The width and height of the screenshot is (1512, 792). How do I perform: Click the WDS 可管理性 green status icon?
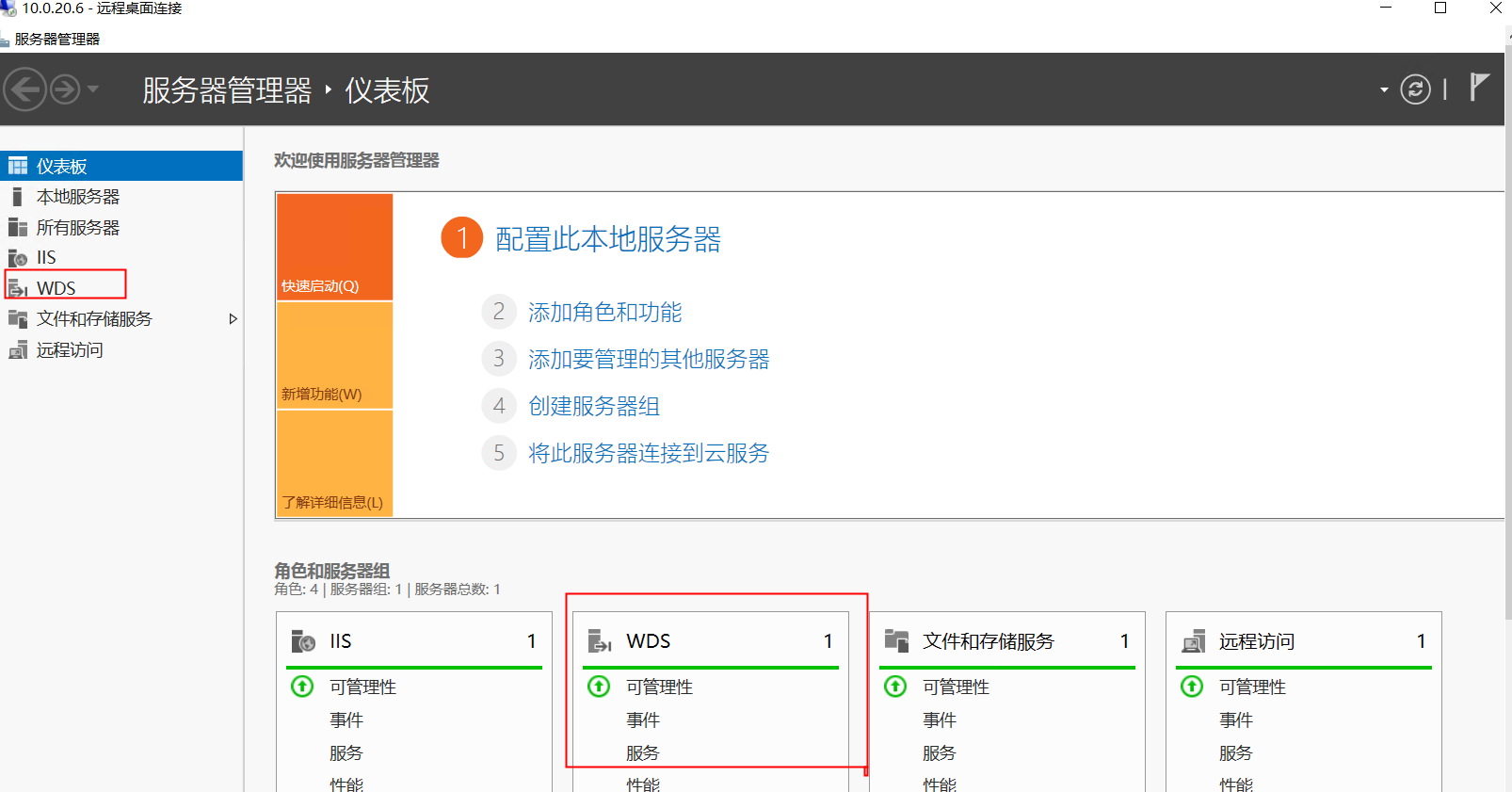click(x=599, y=687)
